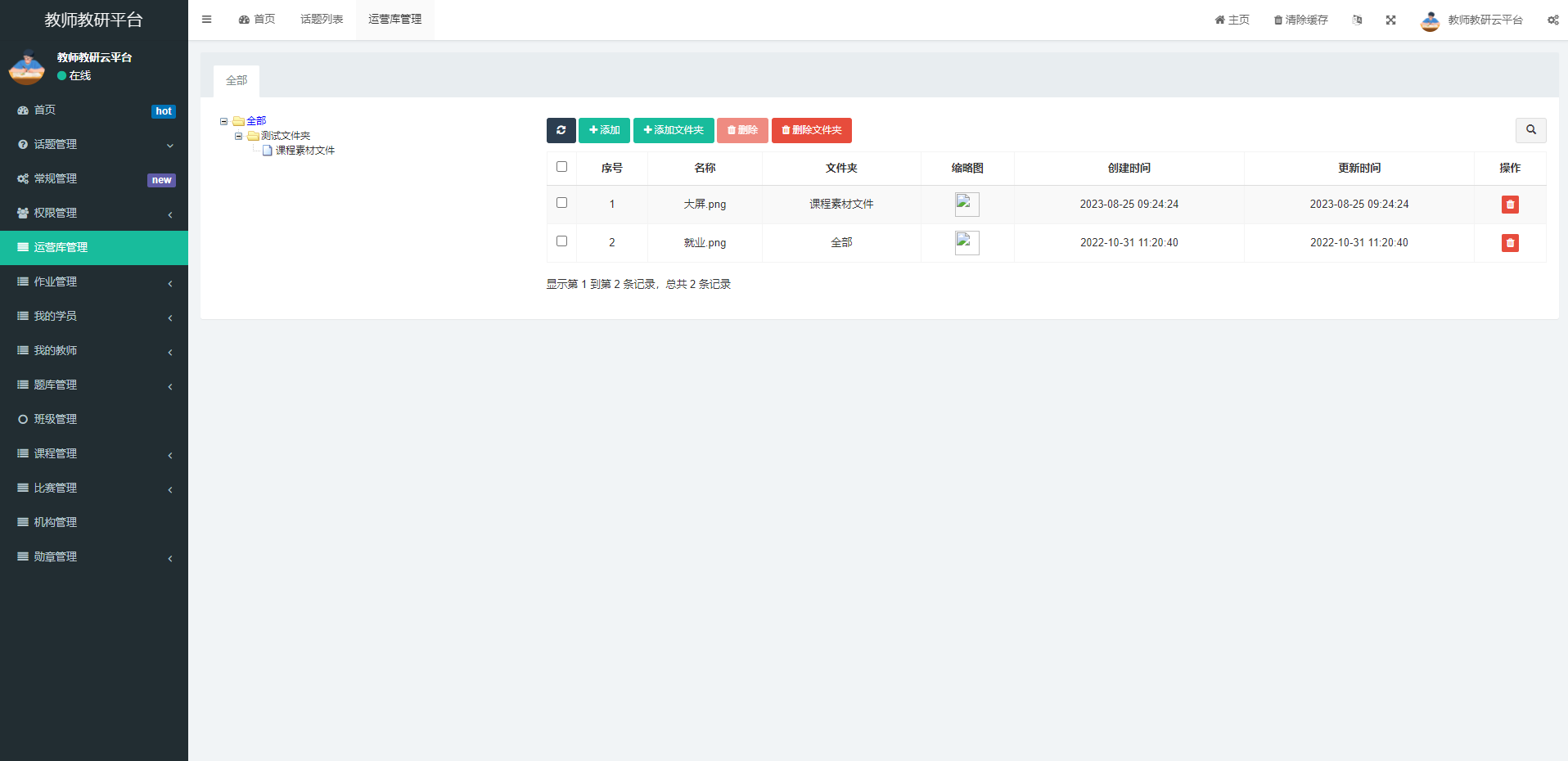This screenshot has height=761, width=1568.
Task: Tick the checkbox for row 1 大屏.png
Action: click(x=561, y=203)
